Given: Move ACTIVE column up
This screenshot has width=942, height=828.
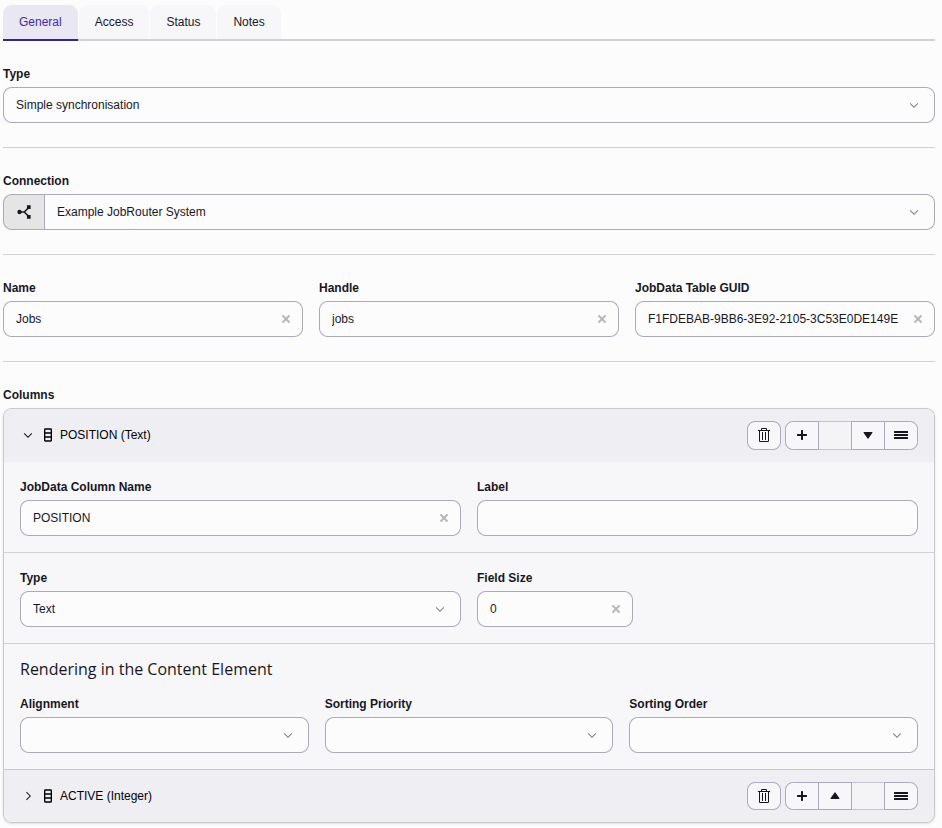Looking at the screenshot, I should coord(834,796).
